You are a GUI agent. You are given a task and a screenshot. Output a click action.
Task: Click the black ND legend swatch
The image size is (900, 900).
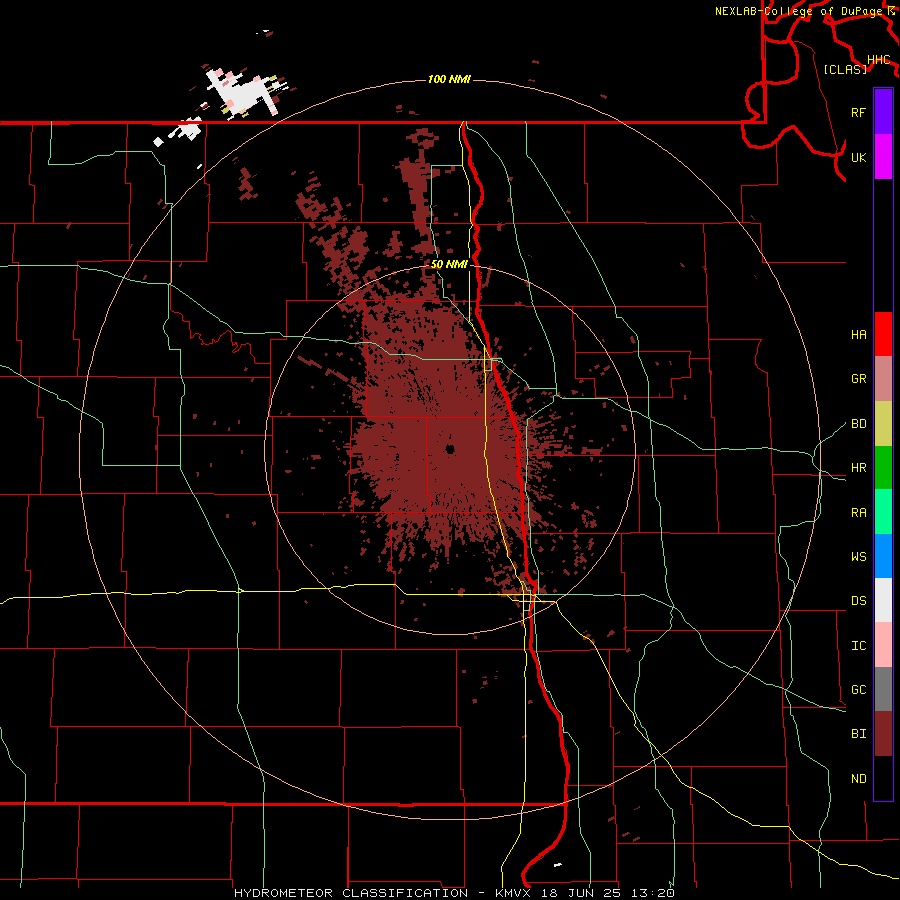point(883,778)
